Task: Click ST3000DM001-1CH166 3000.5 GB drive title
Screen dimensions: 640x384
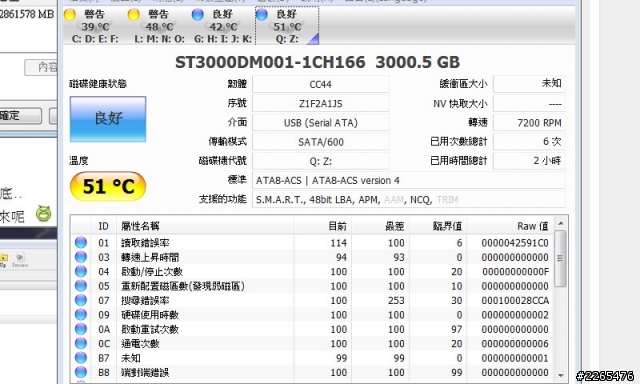Action: 317,62
